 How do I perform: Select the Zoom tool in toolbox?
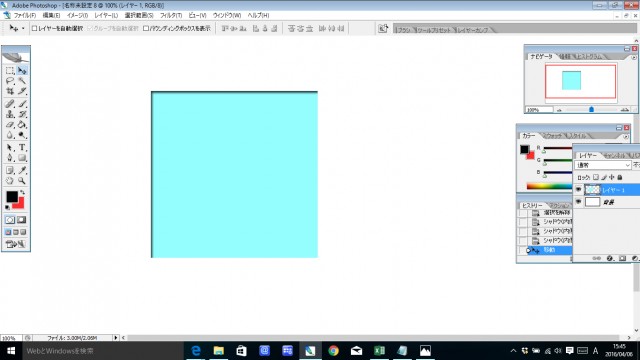[x=22, y=180]
